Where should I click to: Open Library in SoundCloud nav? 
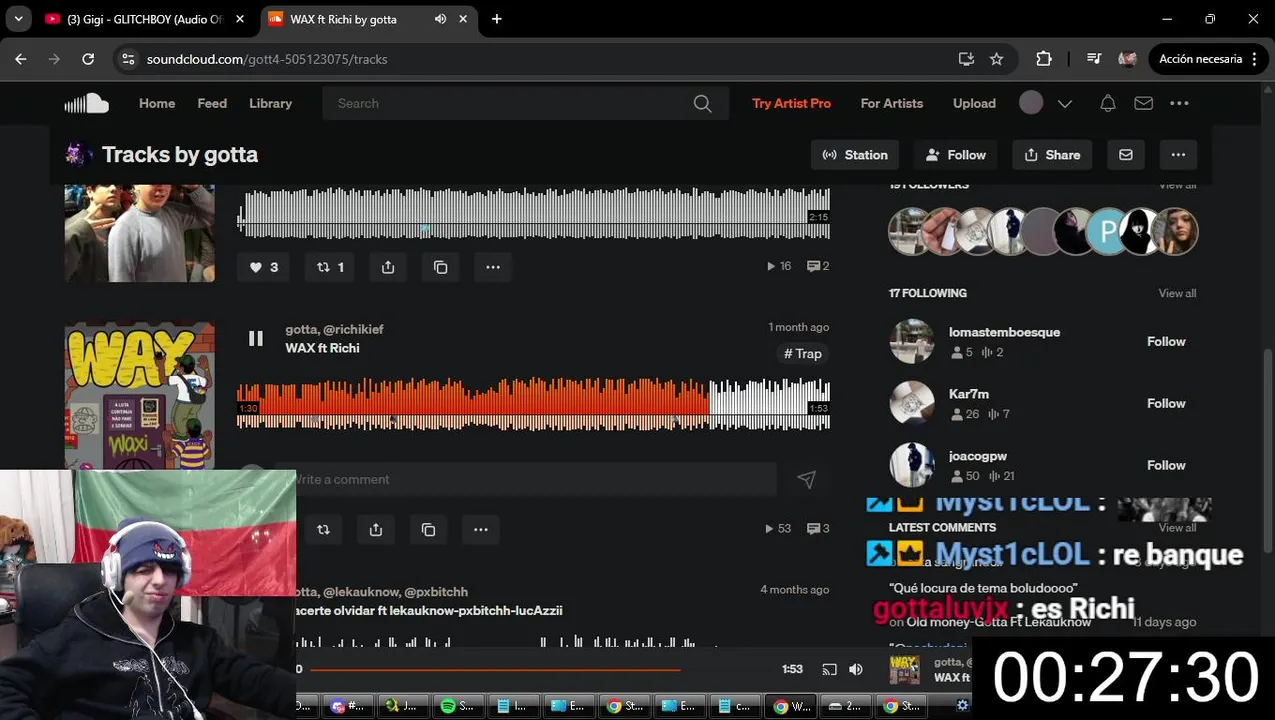(x=270, y=103)
